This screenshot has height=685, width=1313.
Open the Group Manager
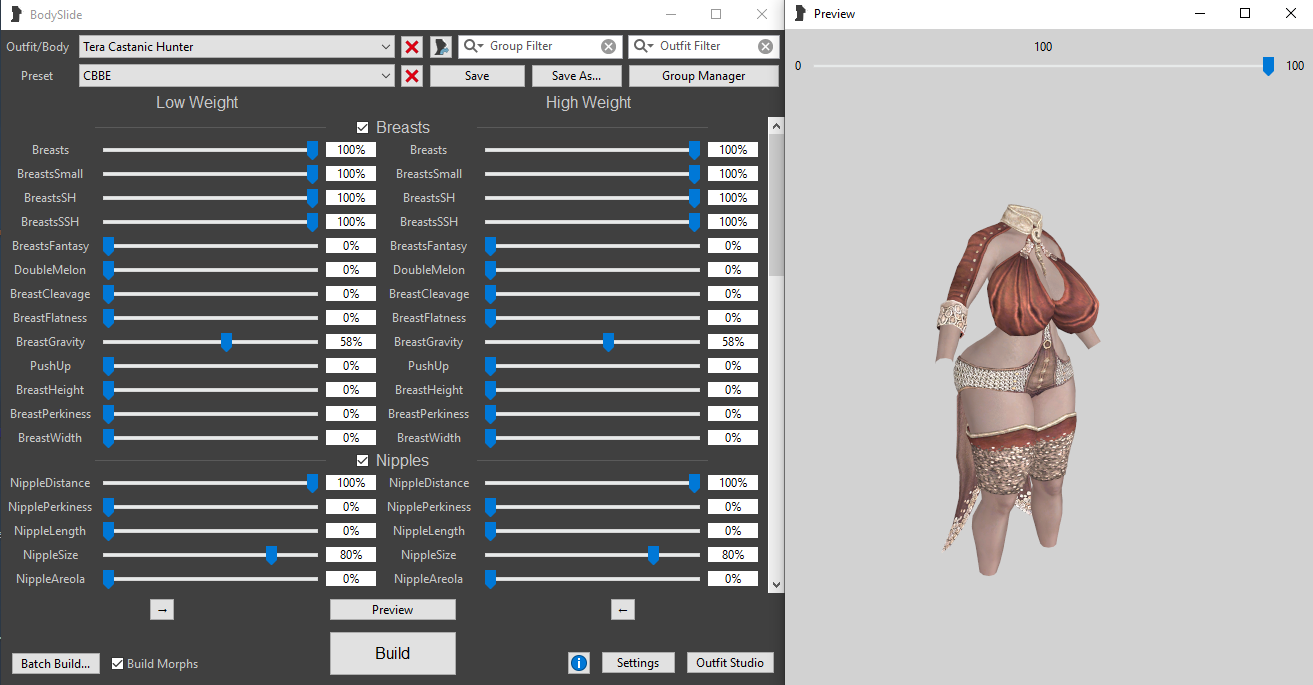[x=703, y=76]
